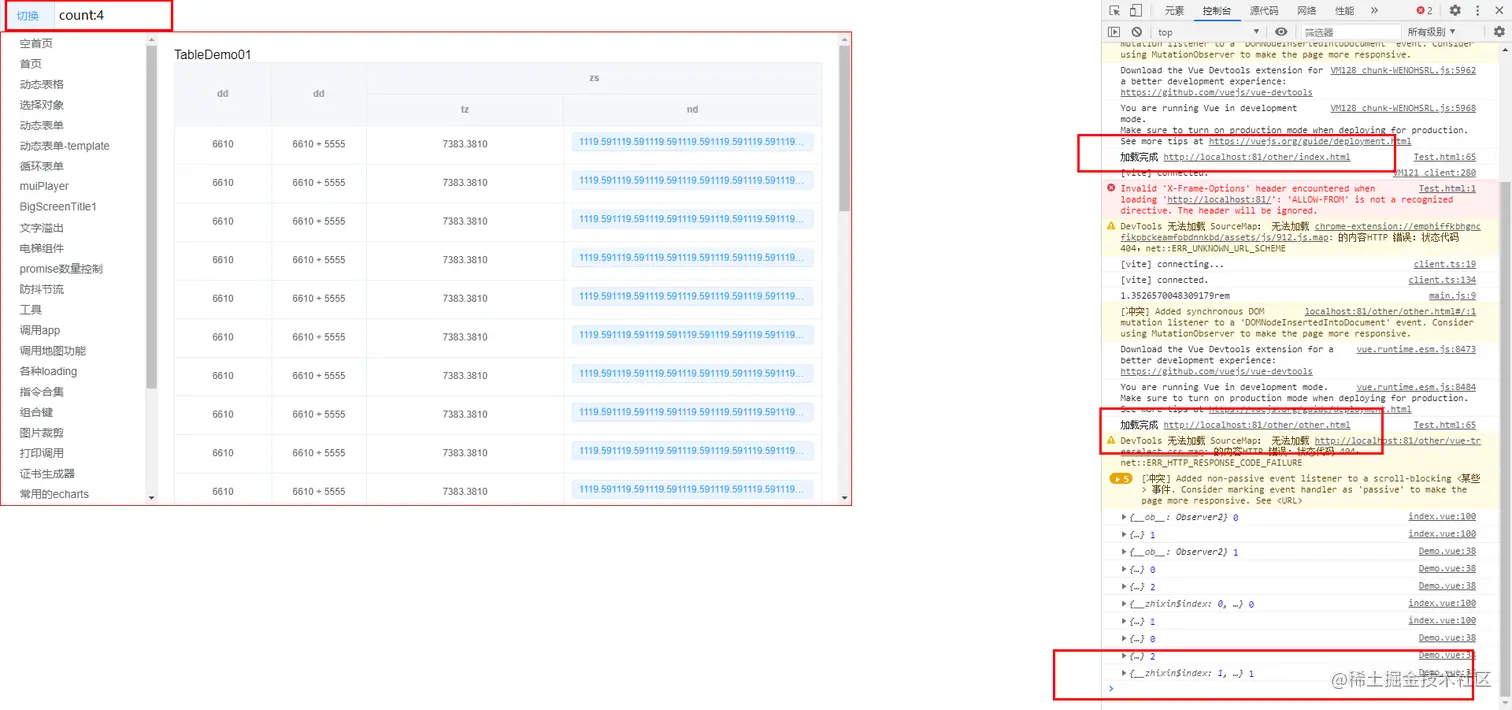Select 调用地图功能 in the sidebar
The image size is (1512, 710).
tap(52, 351)
